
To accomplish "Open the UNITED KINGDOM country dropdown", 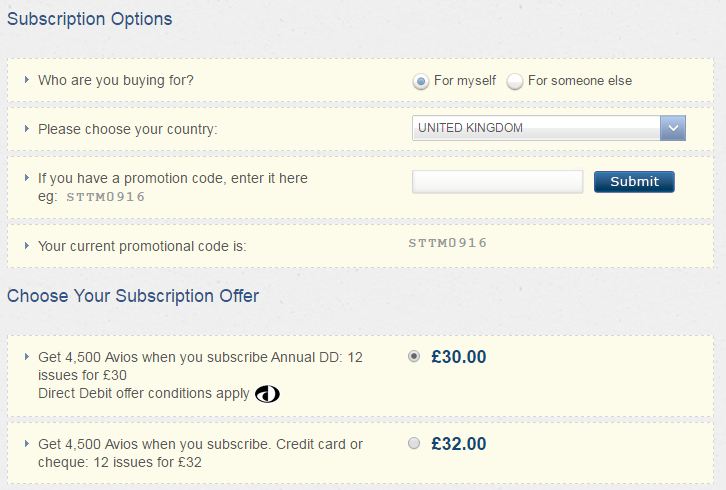I will pyautogui.click(x=548, y=128).
